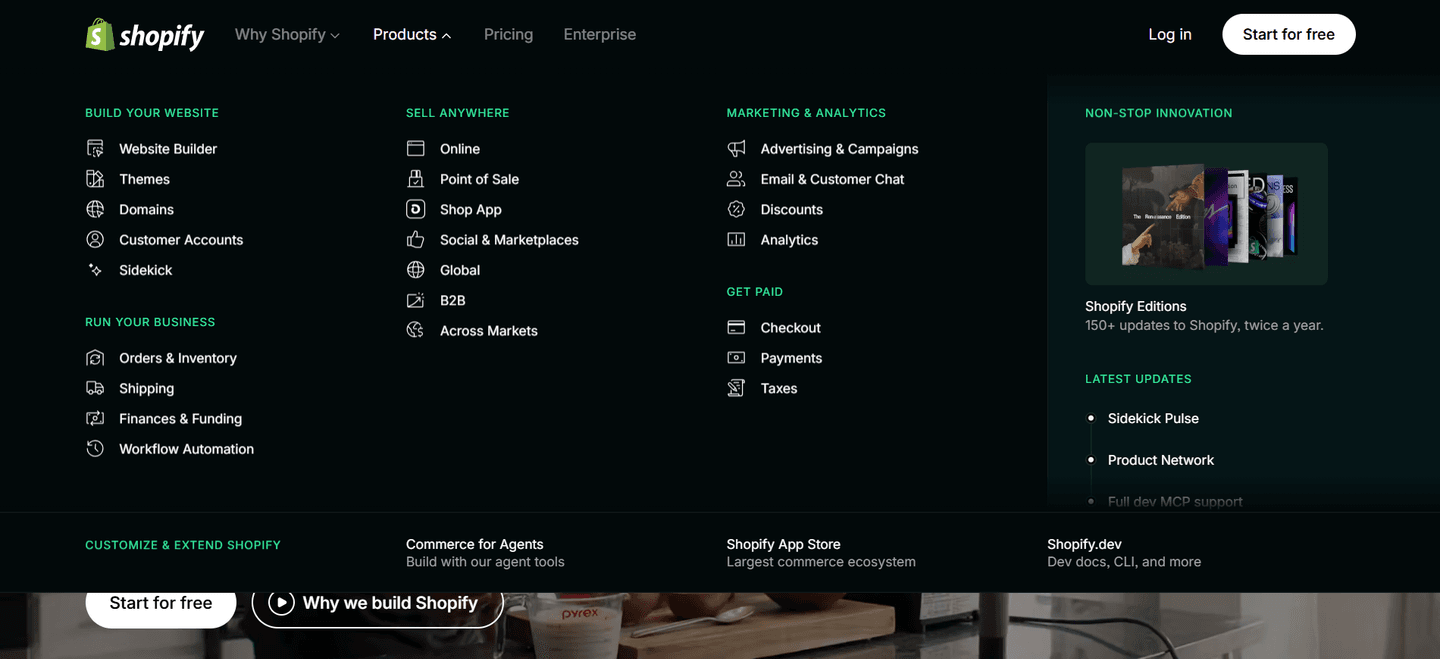This screenshot has width=1440, height=659.
Task: Click the Taxes receipt icon
Action: tap(736, 388)
